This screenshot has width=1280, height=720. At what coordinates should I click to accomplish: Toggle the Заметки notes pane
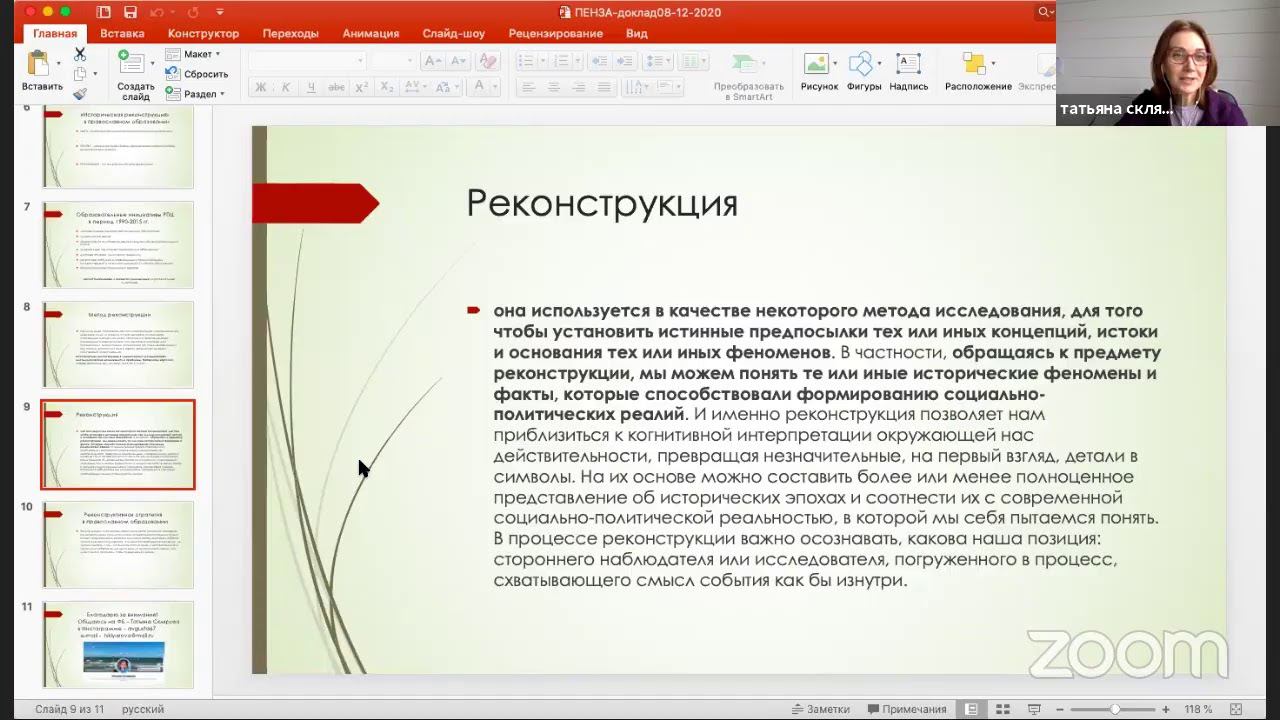tap(820, 709)
